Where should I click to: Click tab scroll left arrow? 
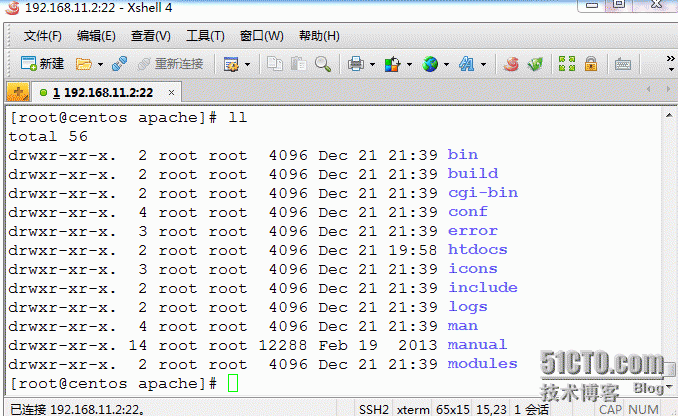coord(648,89)
